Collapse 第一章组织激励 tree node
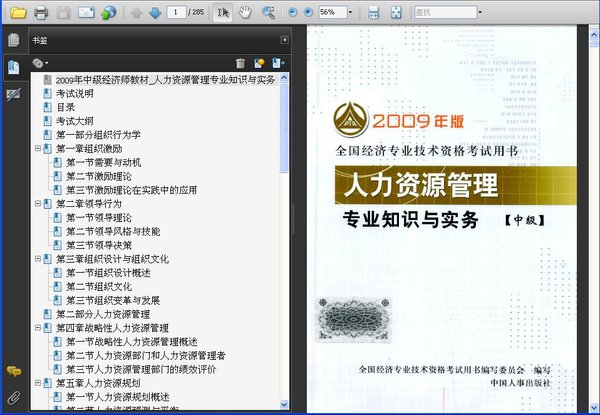 click(38, 148)
